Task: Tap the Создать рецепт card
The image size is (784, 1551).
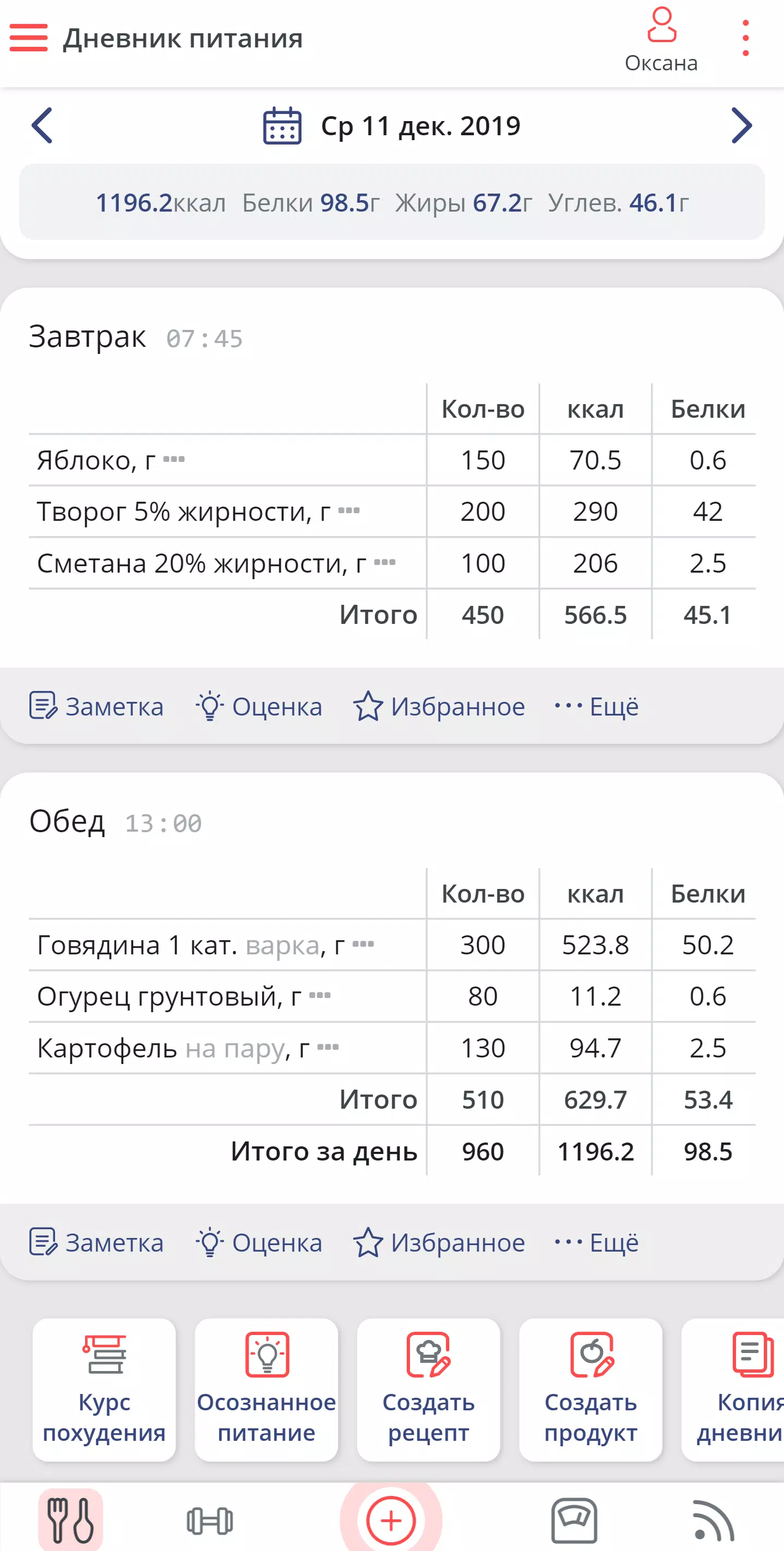Action: [428, 1390]
